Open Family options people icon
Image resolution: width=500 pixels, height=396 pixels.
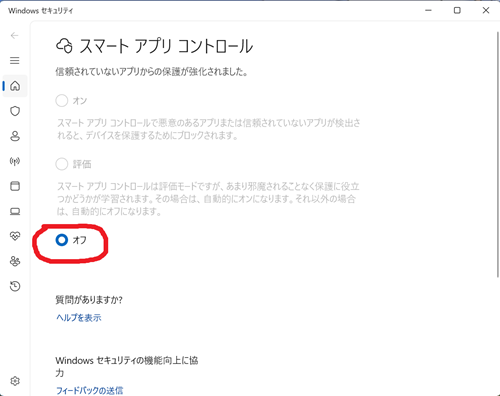coord(15,261)
